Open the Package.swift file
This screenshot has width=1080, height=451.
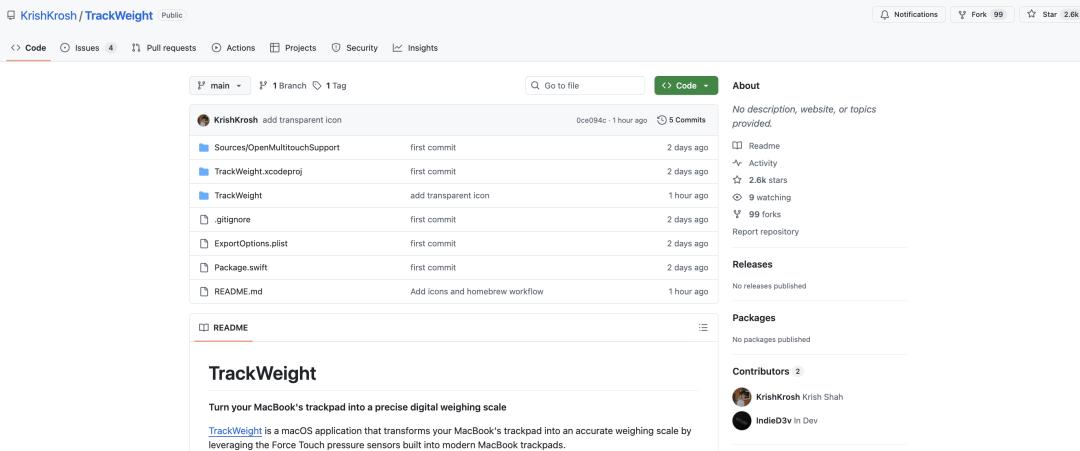(x=242, y=267)
